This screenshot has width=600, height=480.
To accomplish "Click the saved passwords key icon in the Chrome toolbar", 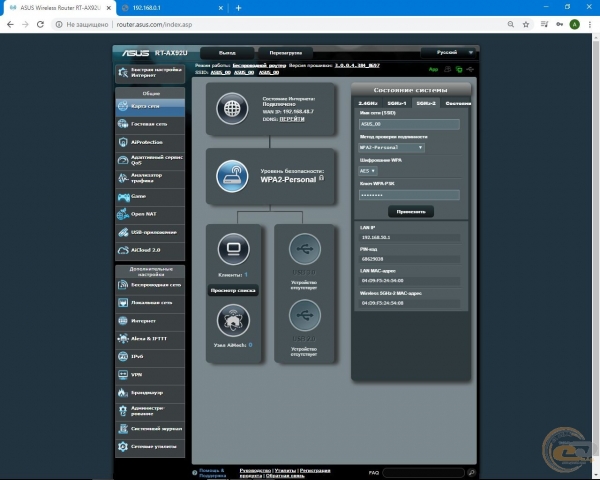I will 559,24.
